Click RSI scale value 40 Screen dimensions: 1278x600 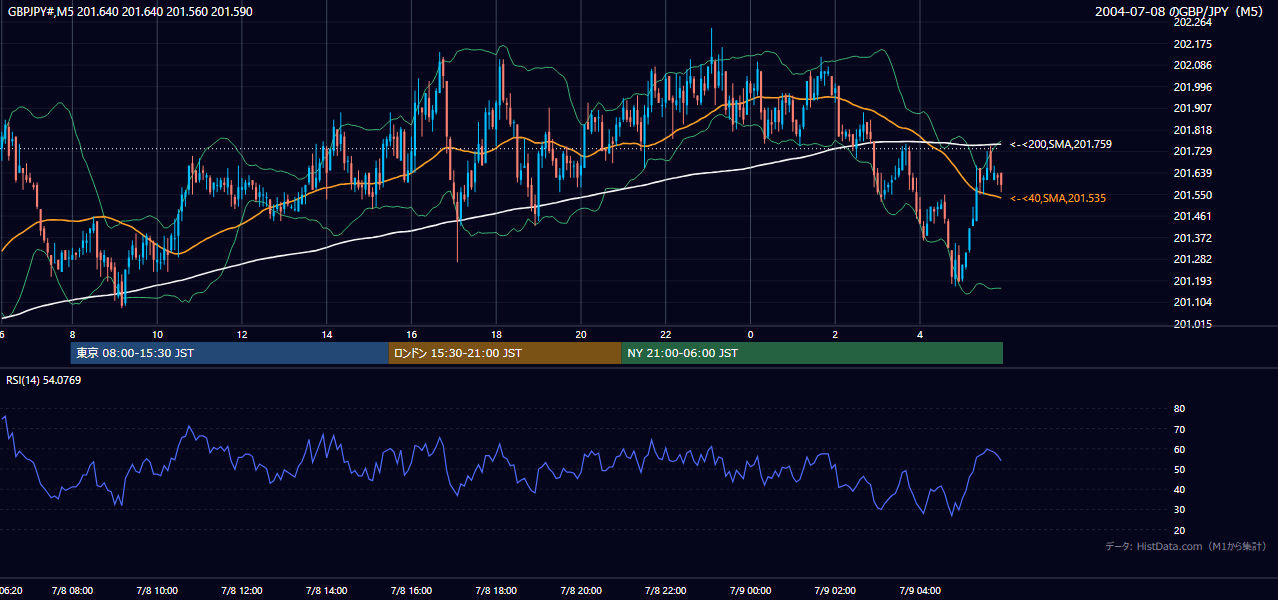pos(1179,490)
